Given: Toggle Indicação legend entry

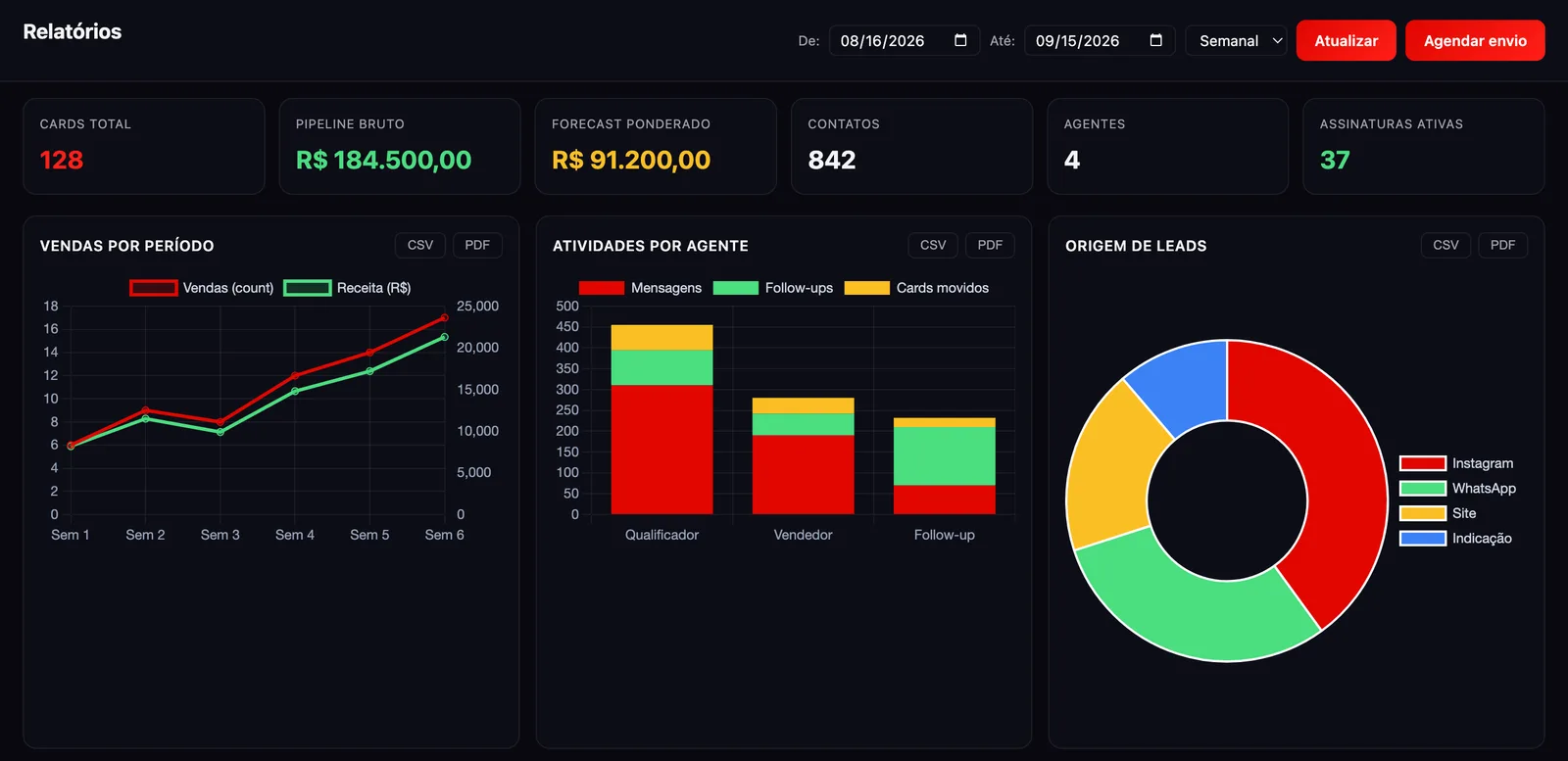Looking at the screenshot, I should pos(1455,538).
